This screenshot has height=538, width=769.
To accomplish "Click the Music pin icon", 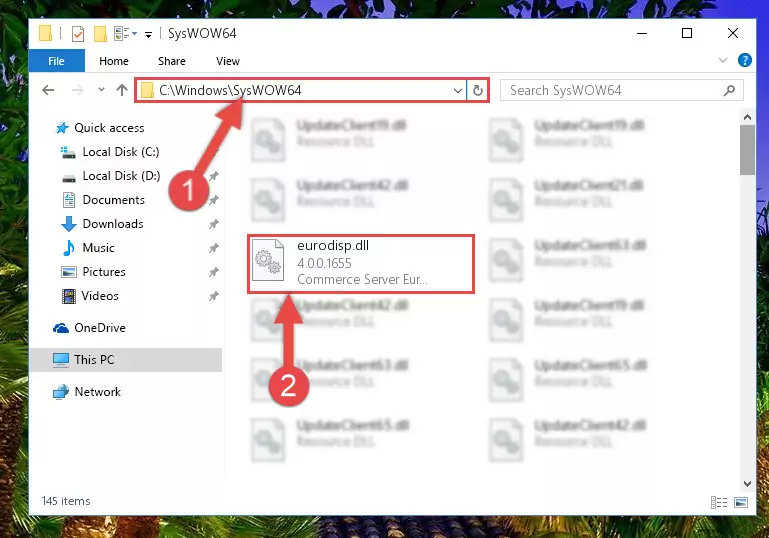I will click(x=213, y=248).
